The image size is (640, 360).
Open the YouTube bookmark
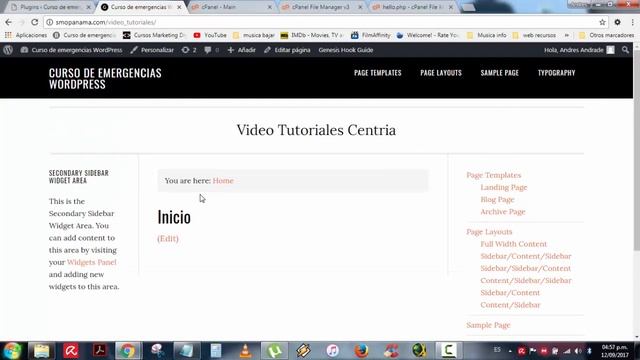point(210,36)
